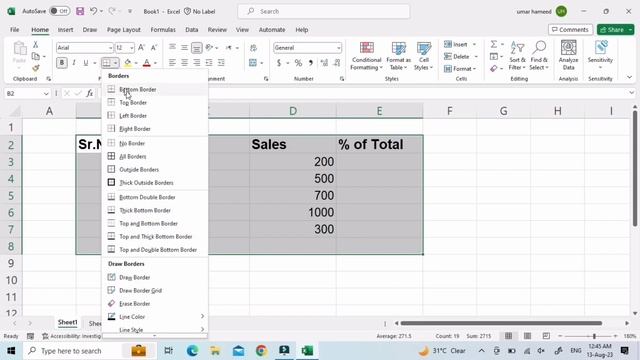Viewport: 640px width, 360px height.
Task: Click the Insert Function fx icon
Action: (x=89, y=93)
